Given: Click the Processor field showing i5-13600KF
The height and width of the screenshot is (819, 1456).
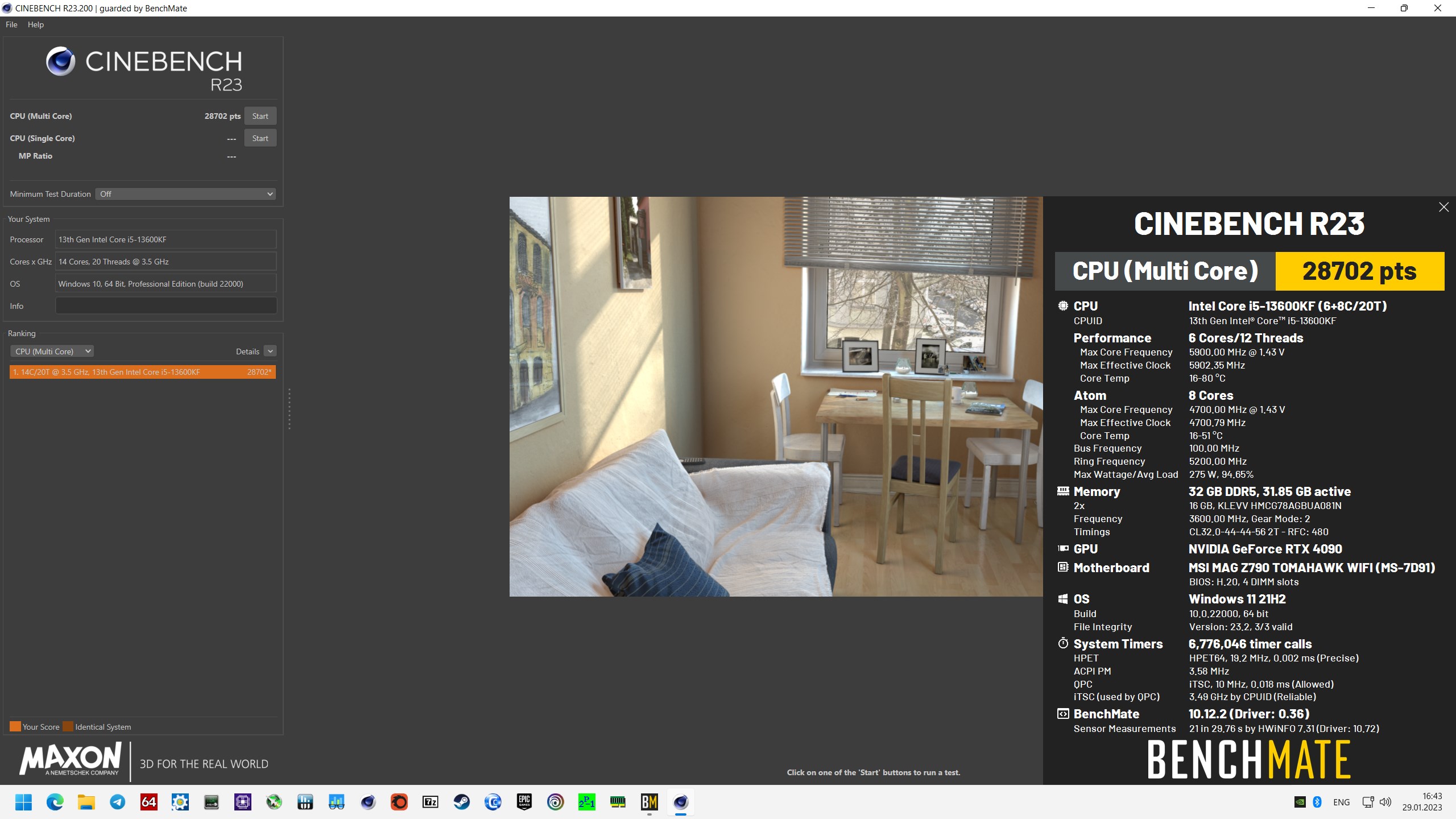Looking at the screenshot, I should coord(166,239).
